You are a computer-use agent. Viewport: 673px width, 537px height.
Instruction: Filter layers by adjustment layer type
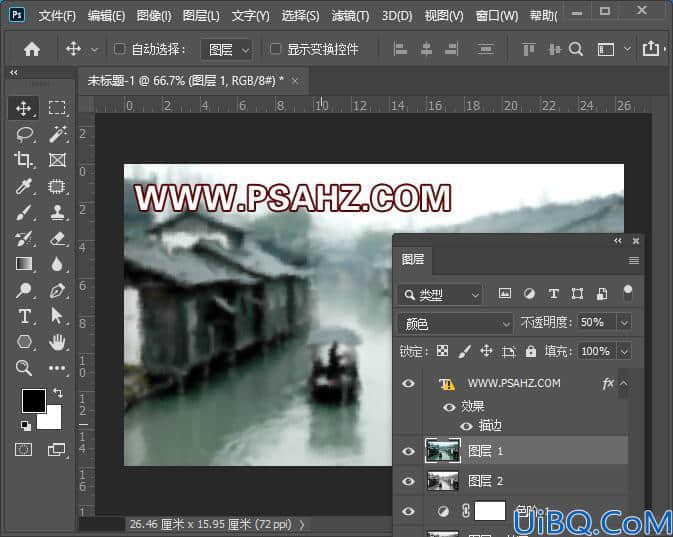click(529, 294)
